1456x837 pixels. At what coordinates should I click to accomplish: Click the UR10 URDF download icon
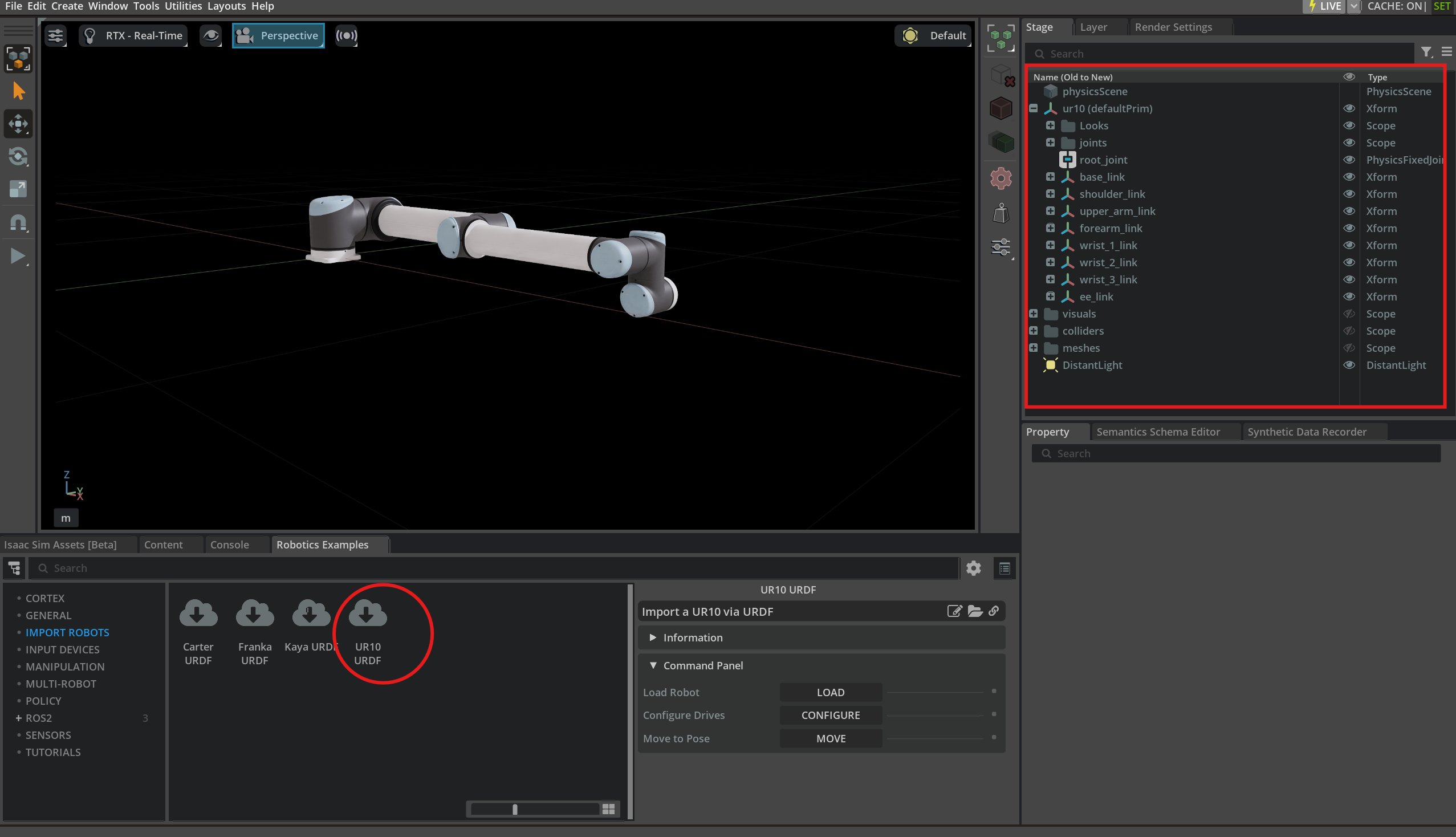tap(367, 613)
